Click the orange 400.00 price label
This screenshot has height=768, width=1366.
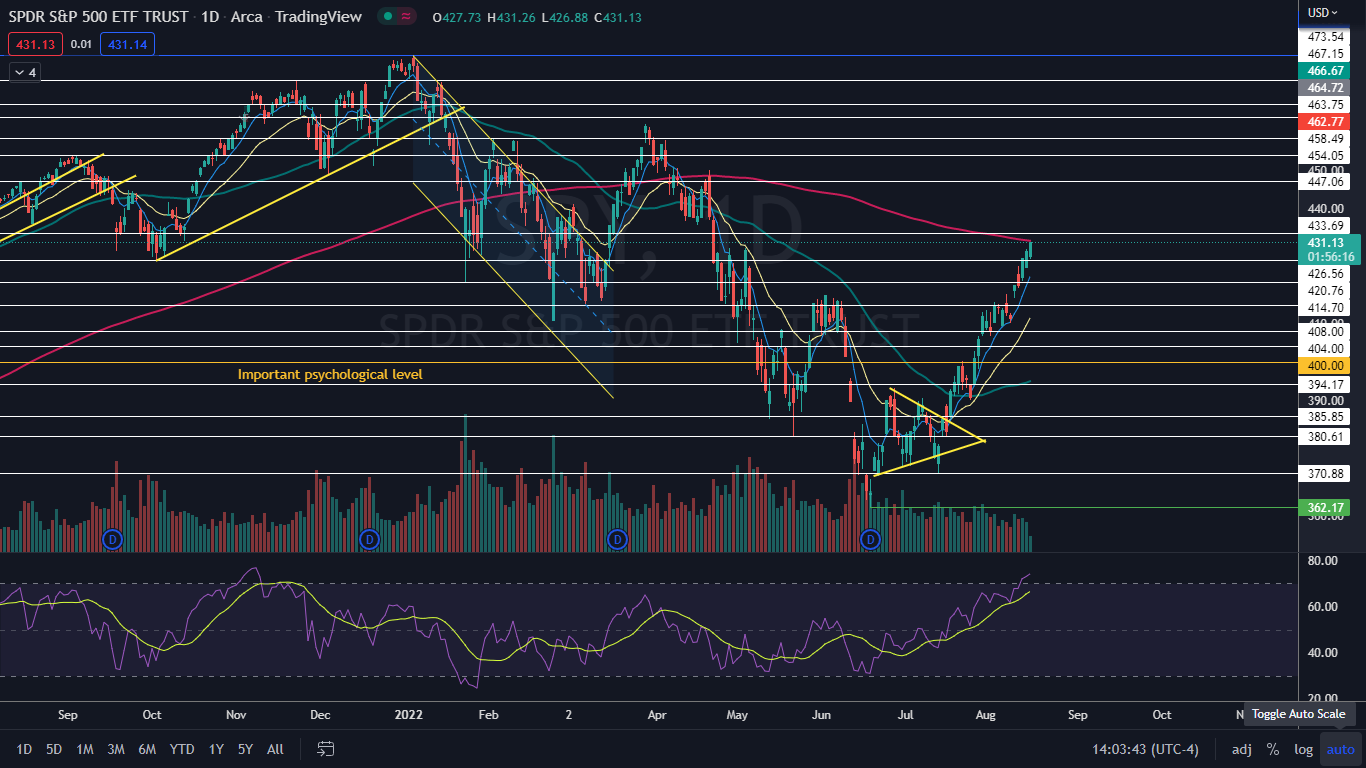1326,366
